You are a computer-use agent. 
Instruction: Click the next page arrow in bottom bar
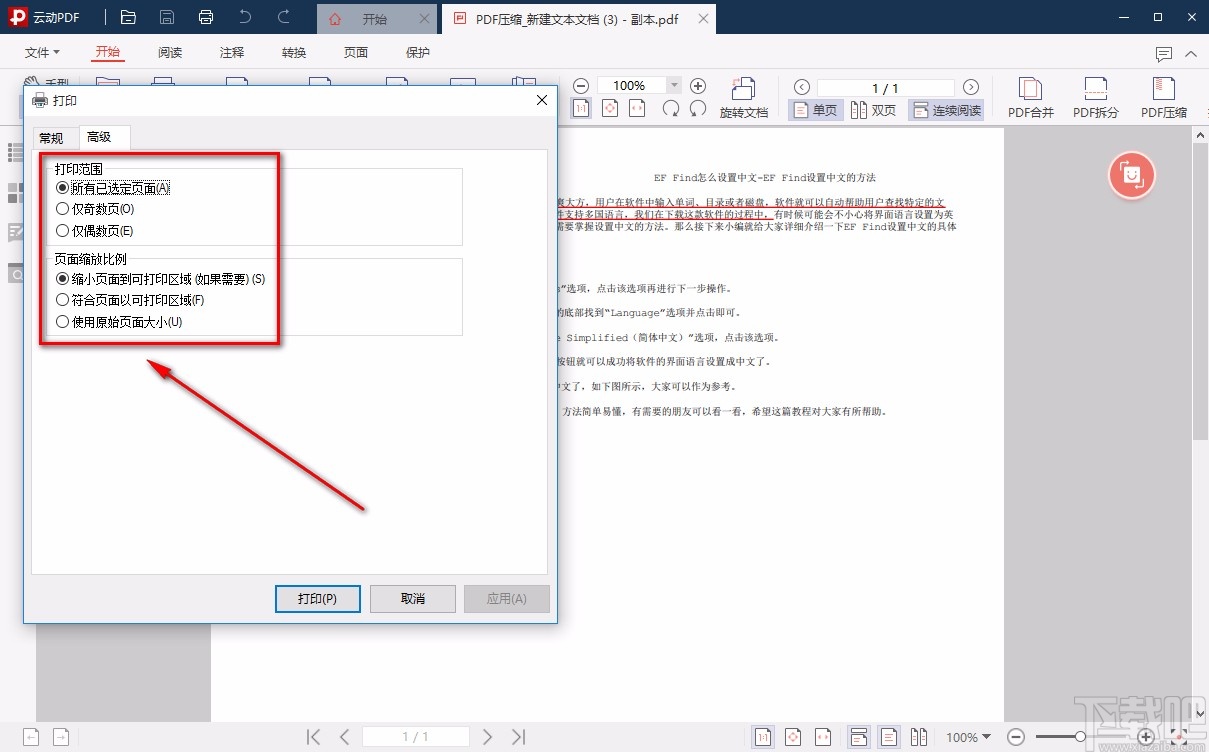487,737
